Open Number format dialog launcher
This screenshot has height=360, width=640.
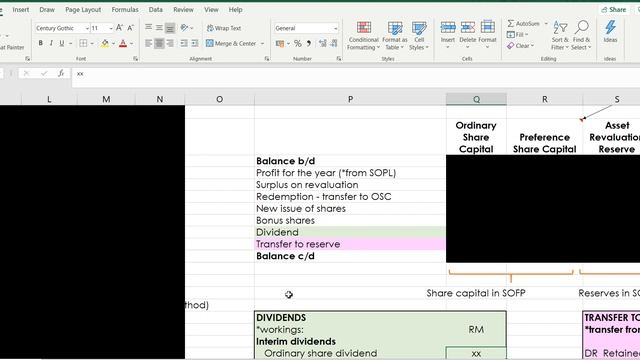pyautogui.click(x=339, y=59)
